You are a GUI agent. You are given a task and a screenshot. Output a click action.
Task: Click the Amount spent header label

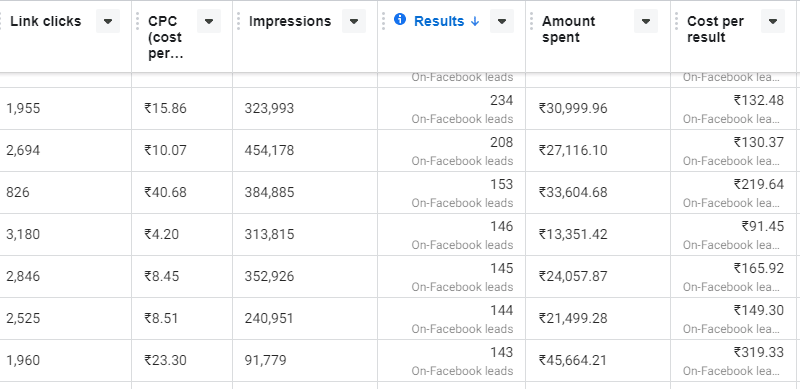tap(568, 29)
